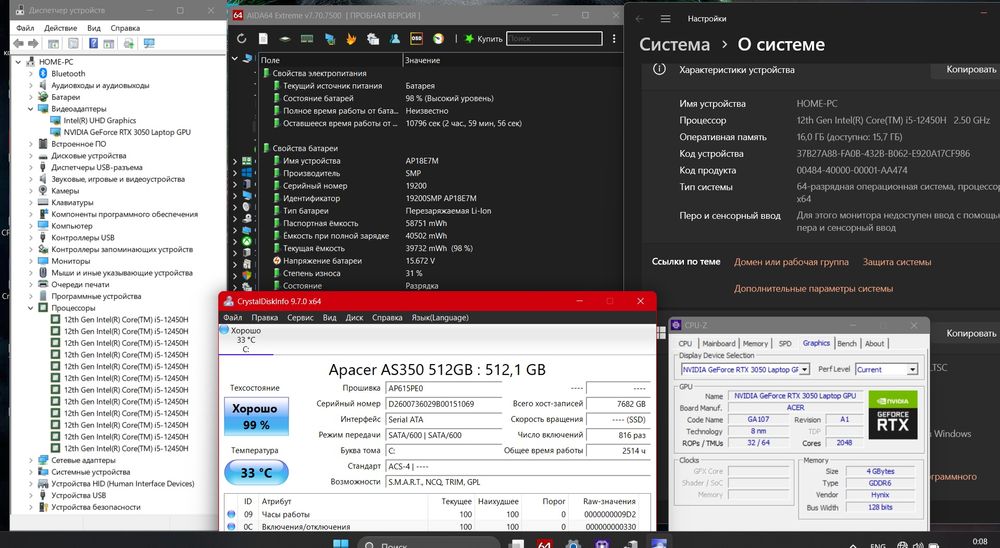1000x548 pixels.
Task: Click the Refresh icon in AIDA64 toolbar
Action: coord(242,39)
